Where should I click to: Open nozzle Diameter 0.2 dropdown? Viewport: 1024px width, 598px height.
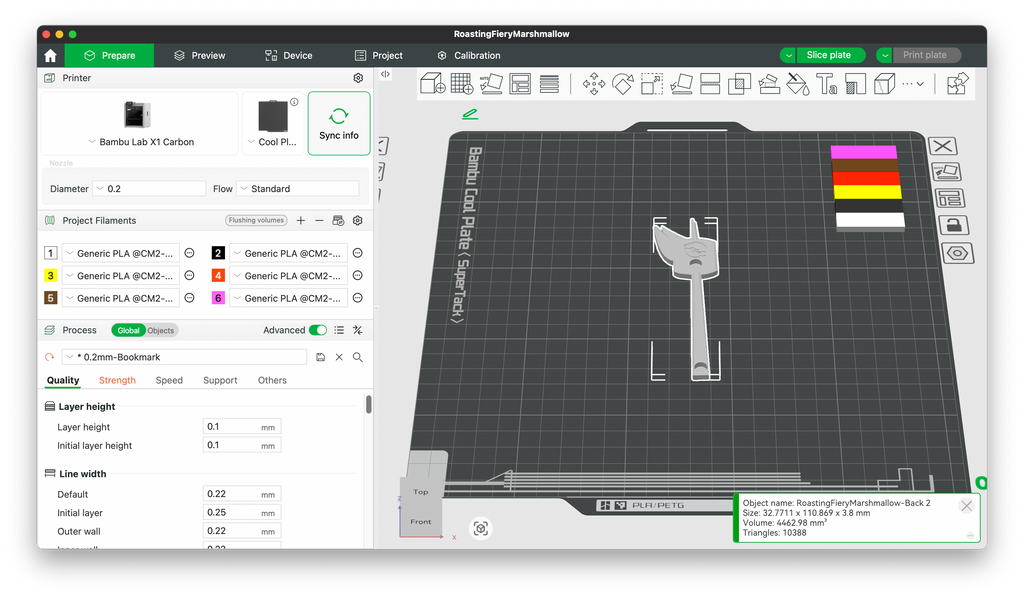click(149, 189)
